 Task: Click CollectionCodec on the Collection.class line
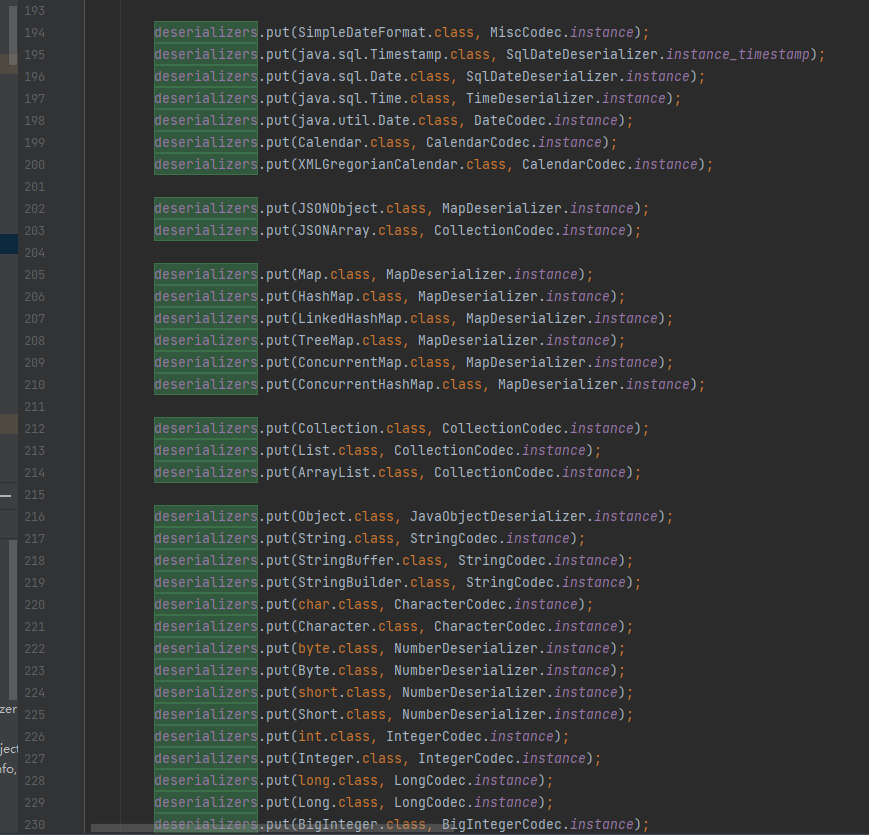502,428
